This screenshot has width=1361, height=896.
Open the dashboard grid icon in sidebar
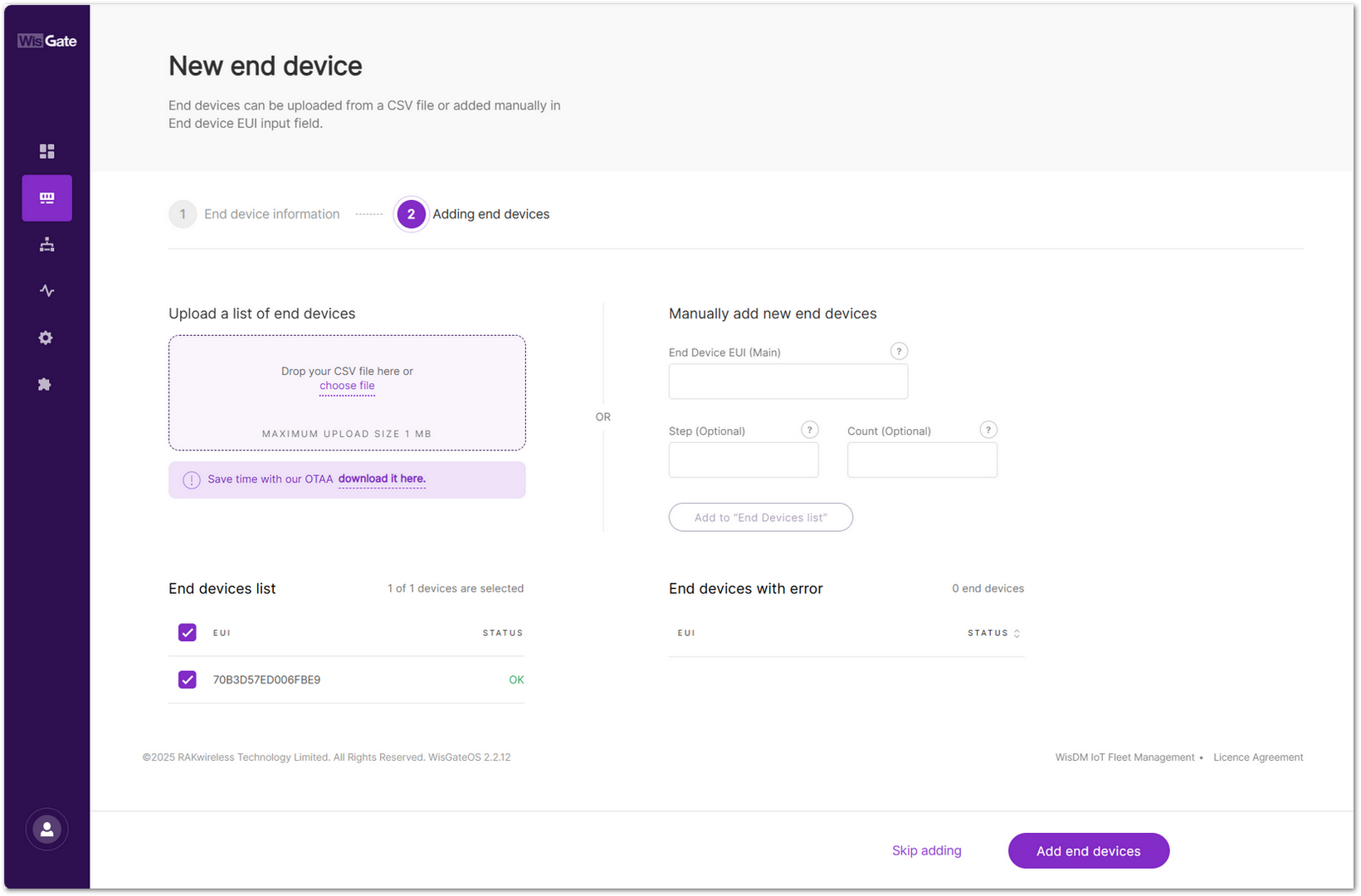pyautogui.click(x=46, y=151)
